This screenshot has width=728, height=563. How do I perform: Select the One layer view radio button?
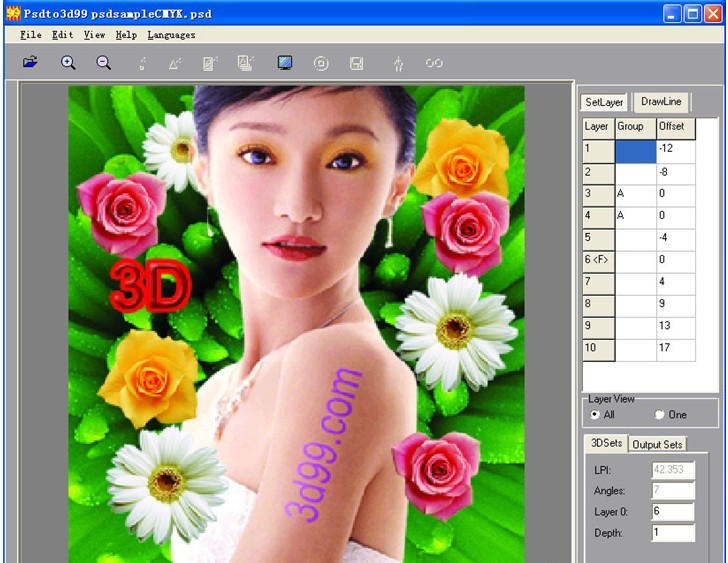[660, 414]
